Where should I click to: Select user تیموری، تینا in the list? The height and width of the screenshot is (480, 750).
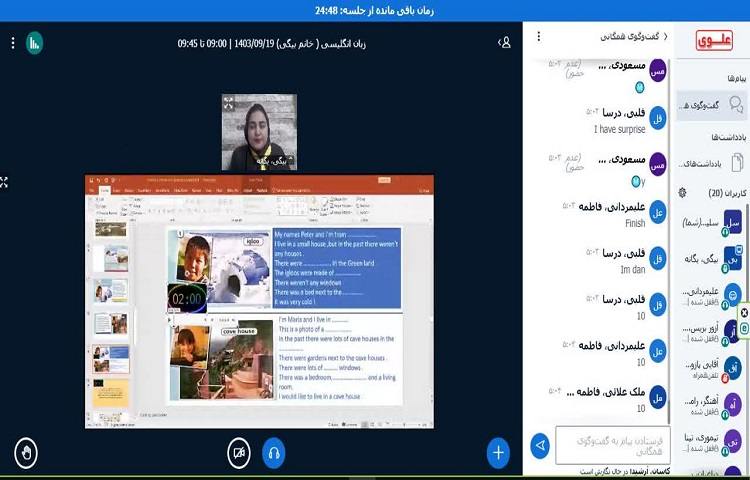(x=712, y=442)
